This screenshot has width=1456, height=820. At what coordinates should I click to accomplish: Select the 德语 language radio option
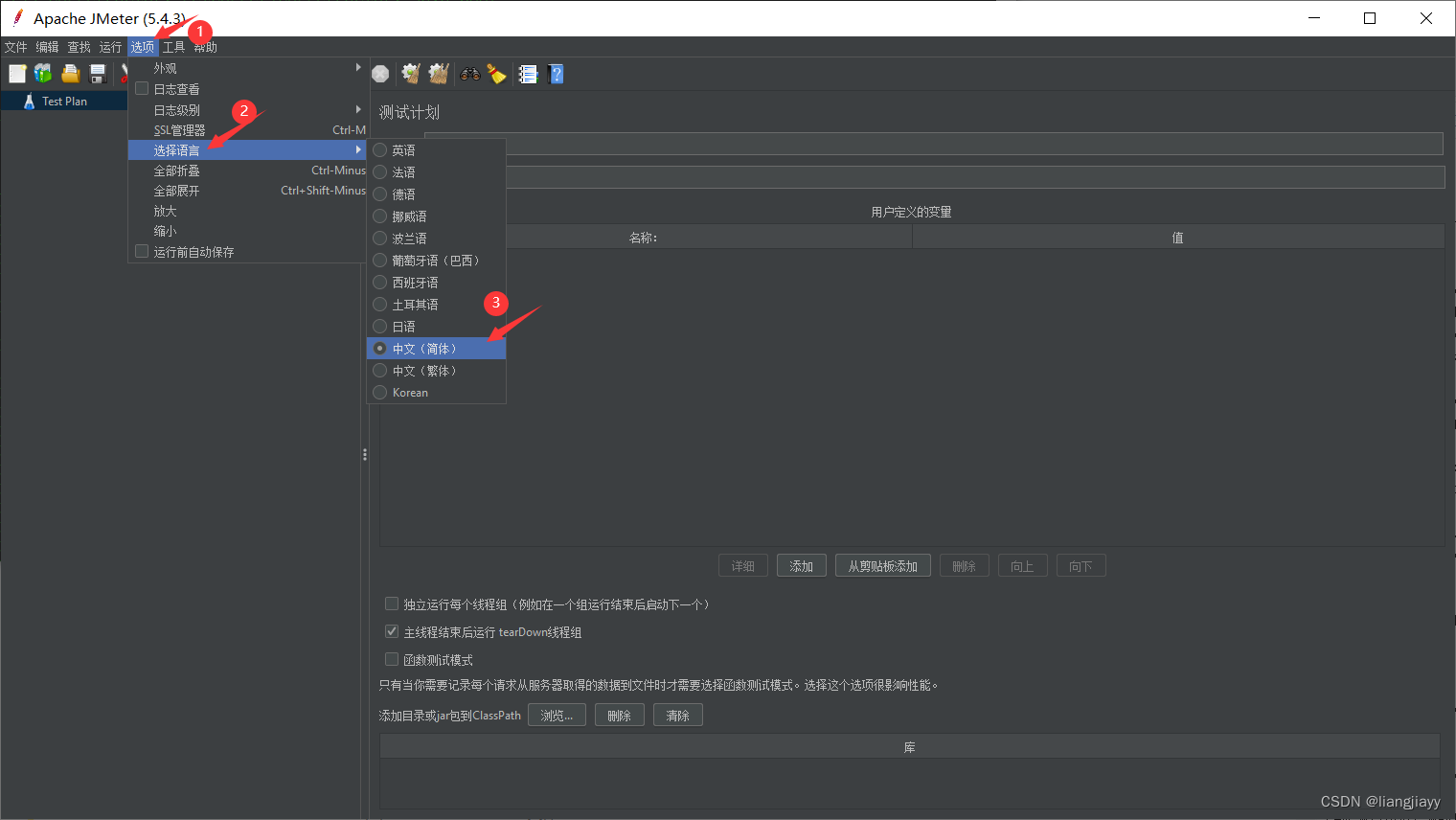click(x=437, y=194)
